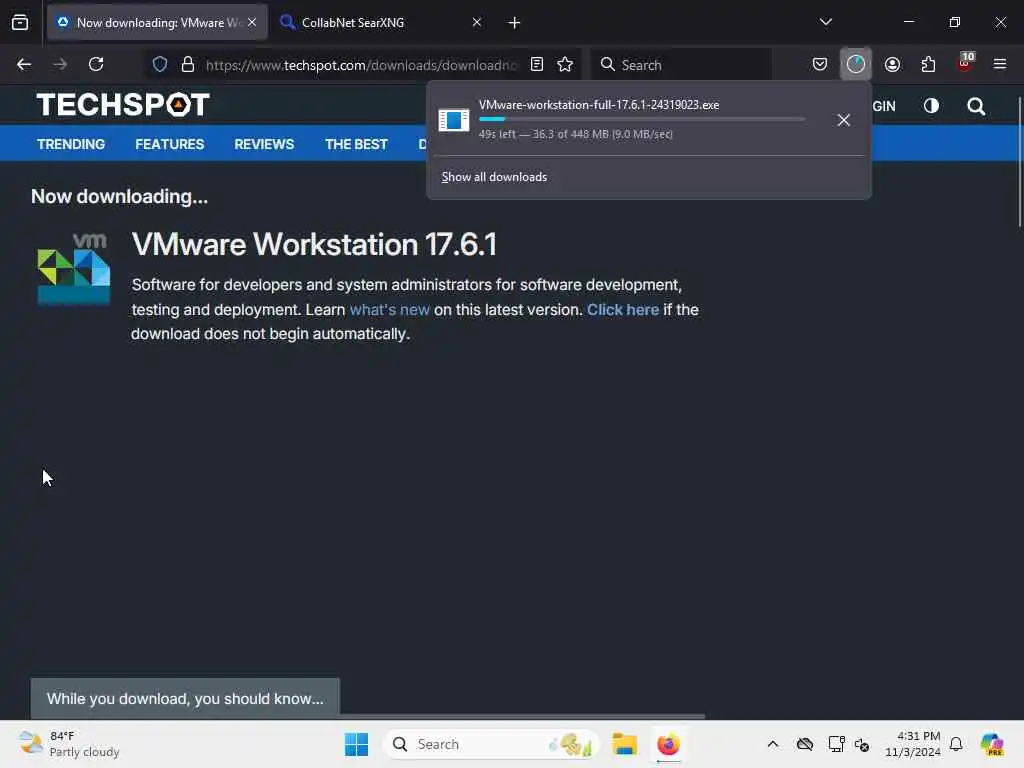Show hidden system tray icons chevron
This screenshot has width=1024, height=768.
click(773, 744)
